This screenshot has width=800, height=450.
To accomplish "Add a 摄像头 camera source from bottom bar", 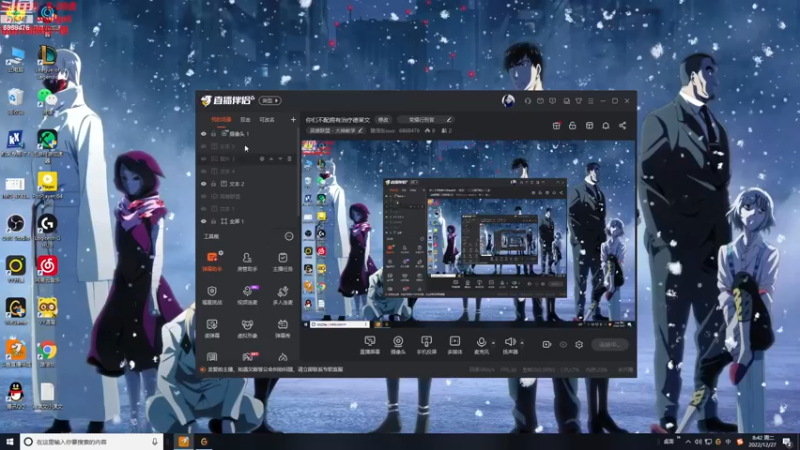I will point(398,345).
